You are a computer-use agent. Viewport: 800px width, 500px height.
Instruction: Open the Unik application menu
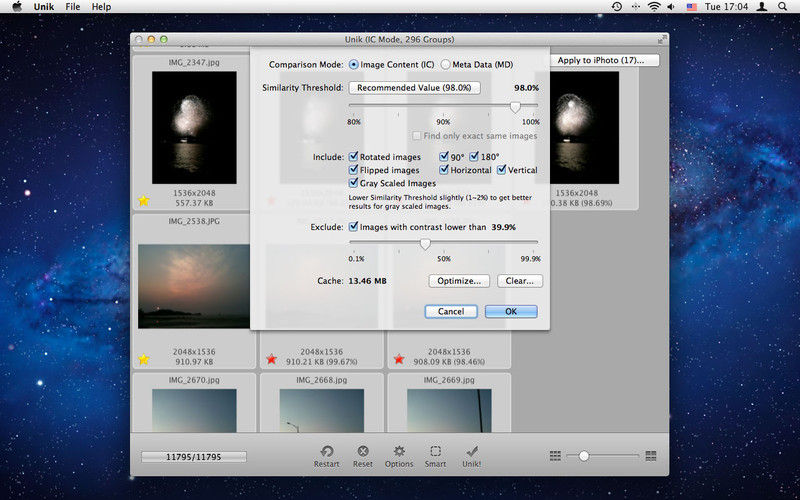[44, 7]
